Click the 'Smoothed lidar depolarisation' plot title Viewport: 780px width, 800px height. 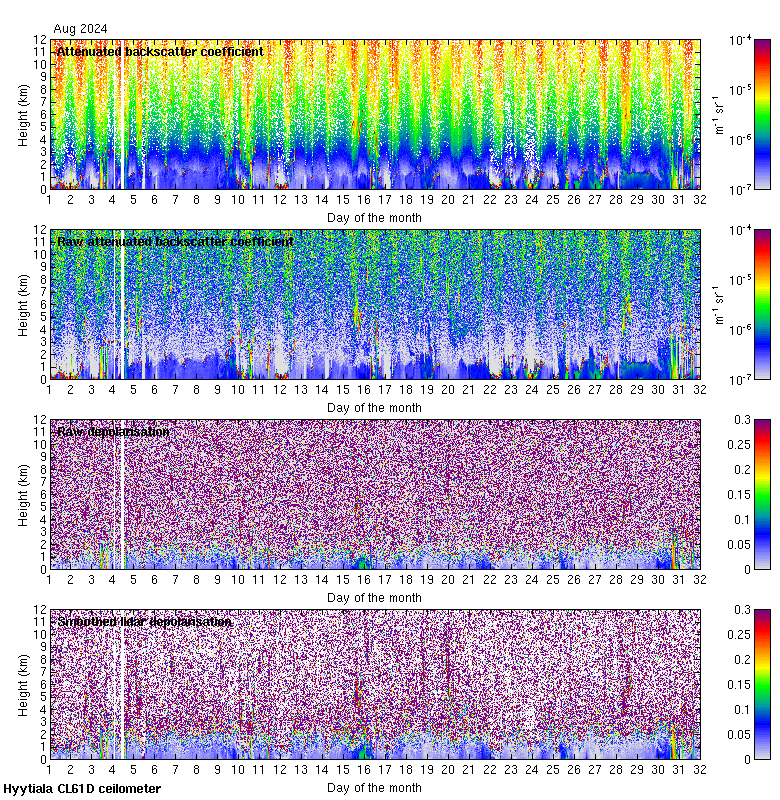click(144, 621)
